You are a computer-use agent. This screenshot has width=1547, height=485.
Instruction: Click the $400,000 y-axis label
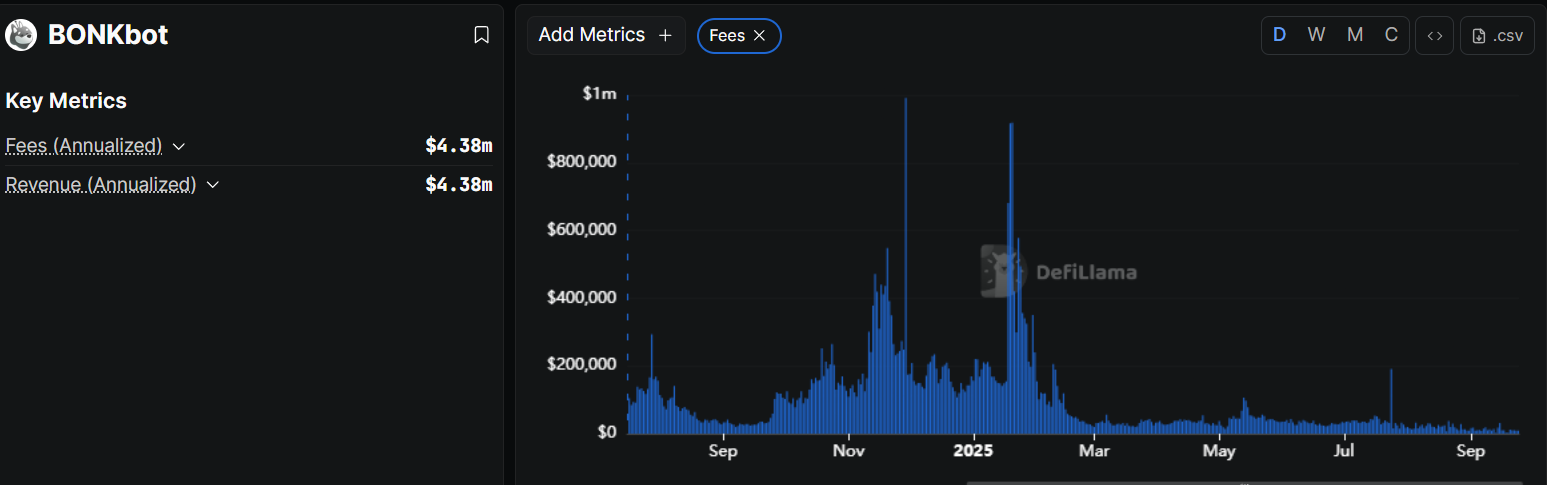(x=583, y=297)
